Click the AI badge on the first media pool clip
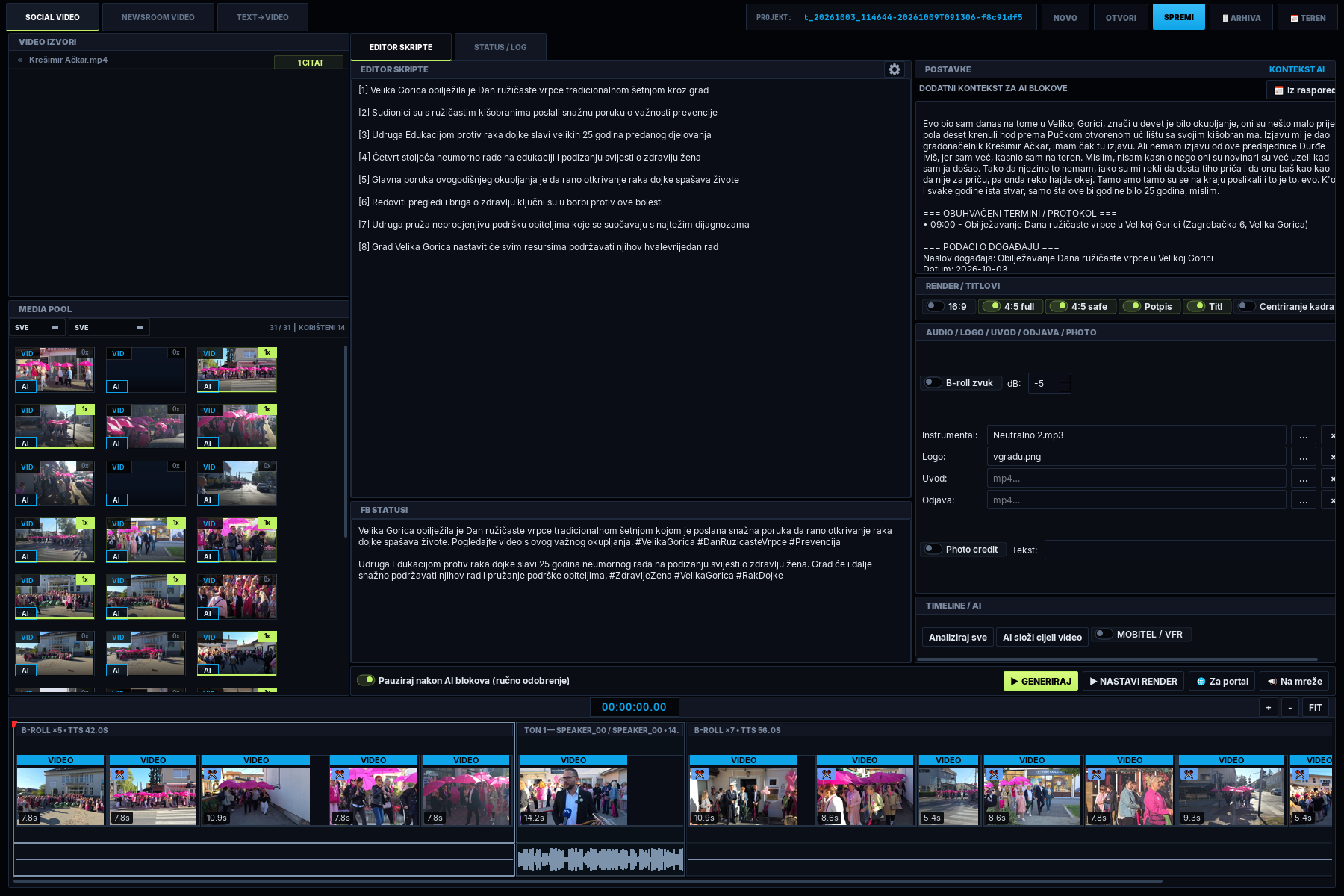Viewport: 1344px width, 896px height. [25, 386]
